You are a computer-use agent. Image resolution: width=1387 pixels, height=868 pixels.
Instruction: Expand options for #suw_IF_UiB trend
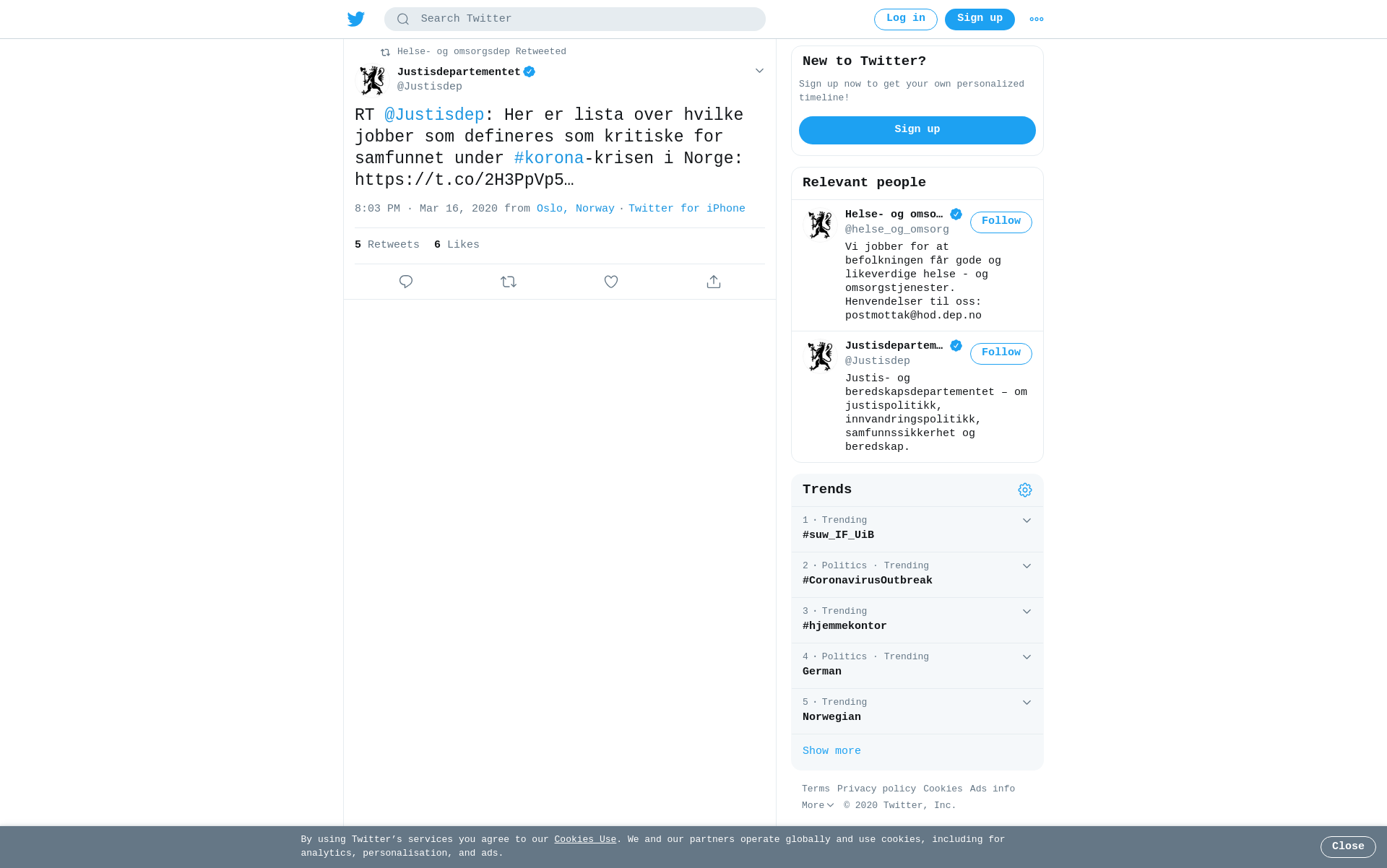coord(1027,521)
